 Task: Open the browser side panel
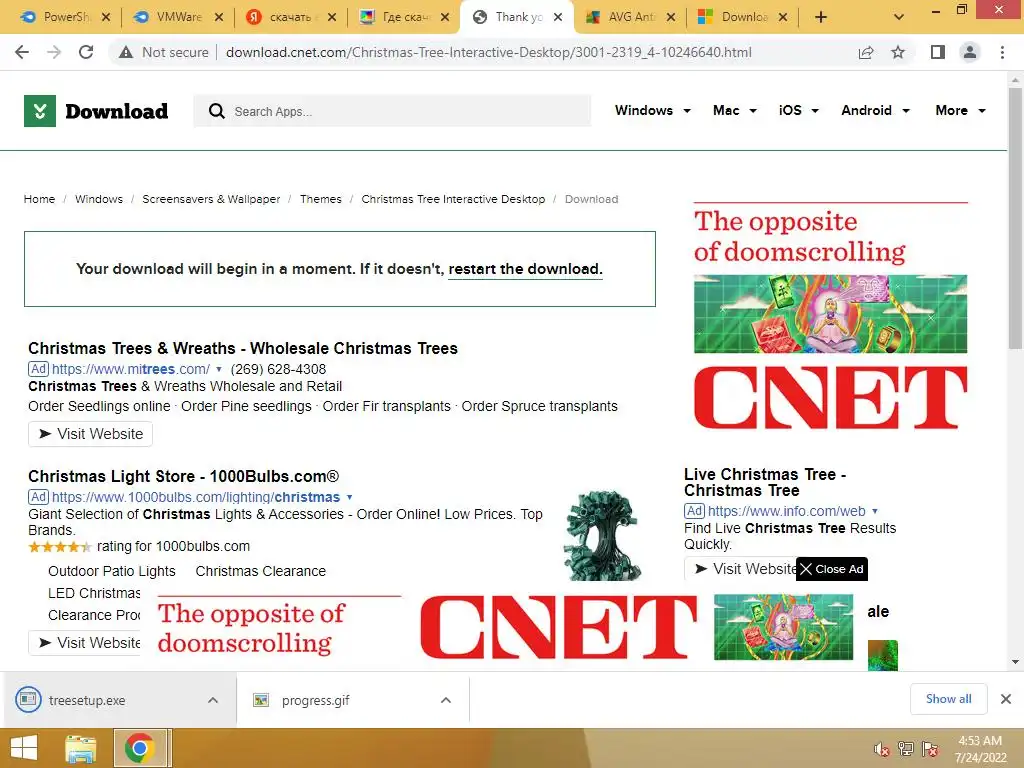[x=938, y=52]
